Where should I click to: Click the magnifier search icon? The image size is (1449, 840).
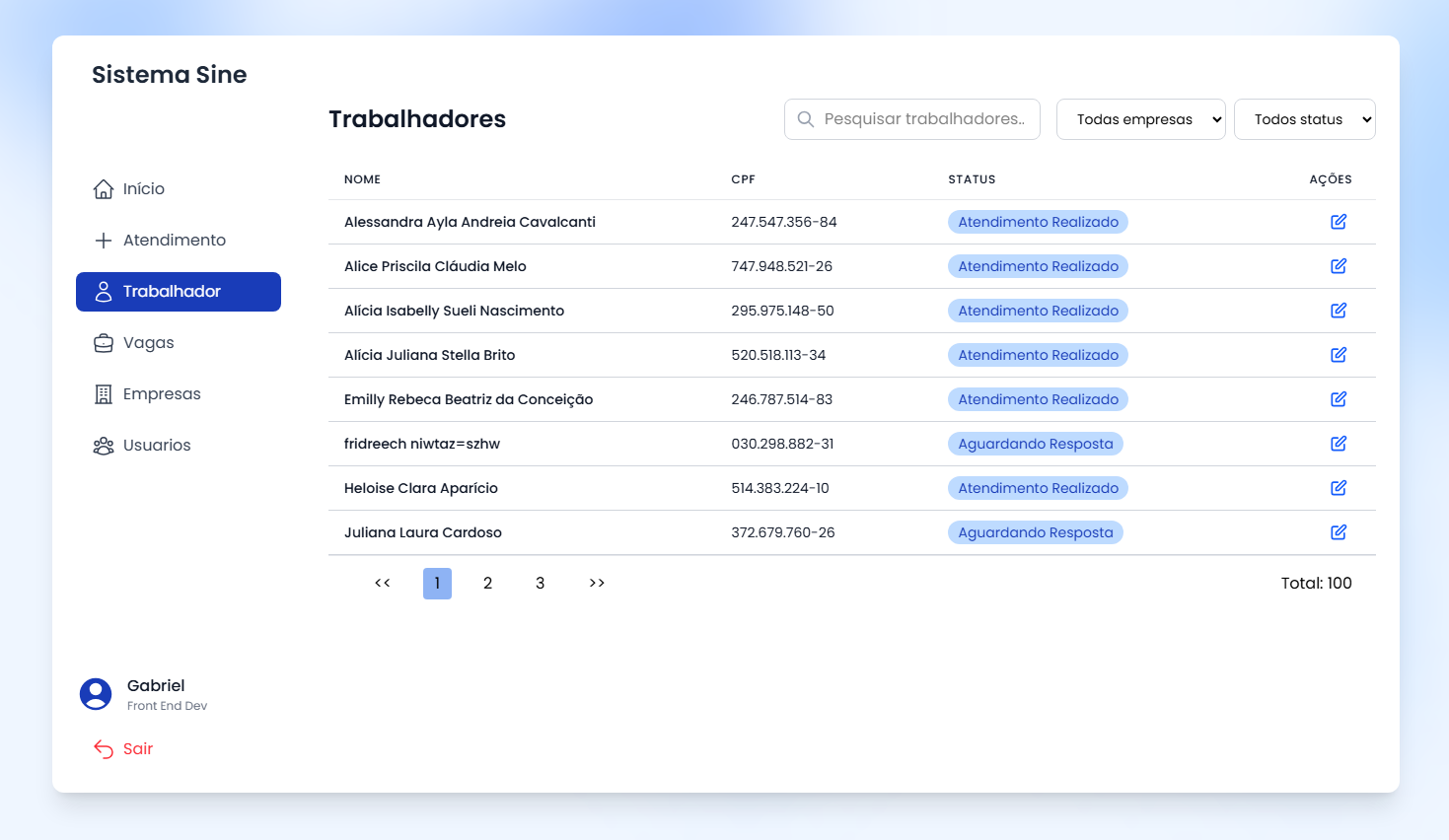point(806,119)
